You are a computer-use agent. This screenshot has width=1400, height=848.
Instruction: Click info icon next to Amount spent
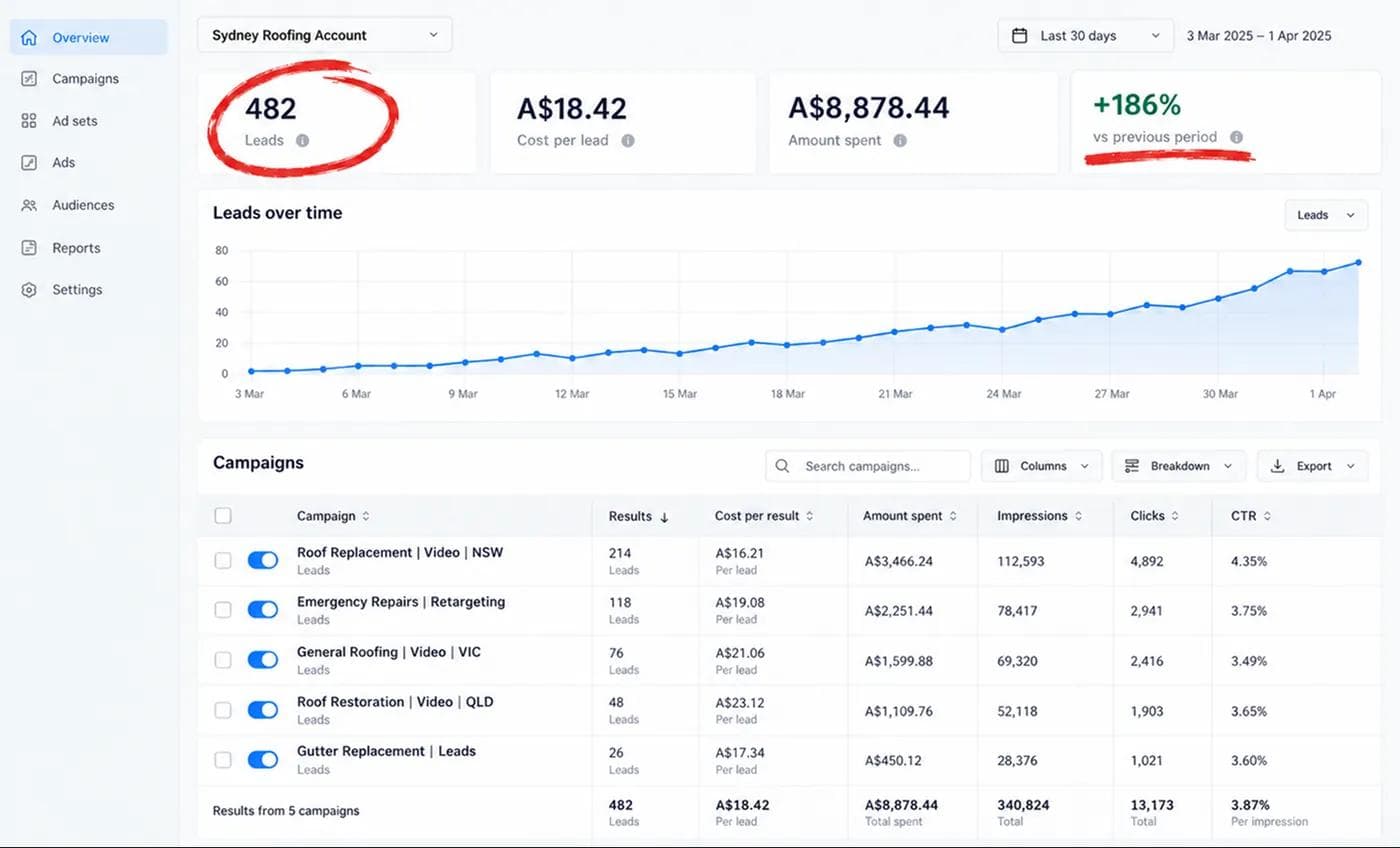click(x=900, y=141)
